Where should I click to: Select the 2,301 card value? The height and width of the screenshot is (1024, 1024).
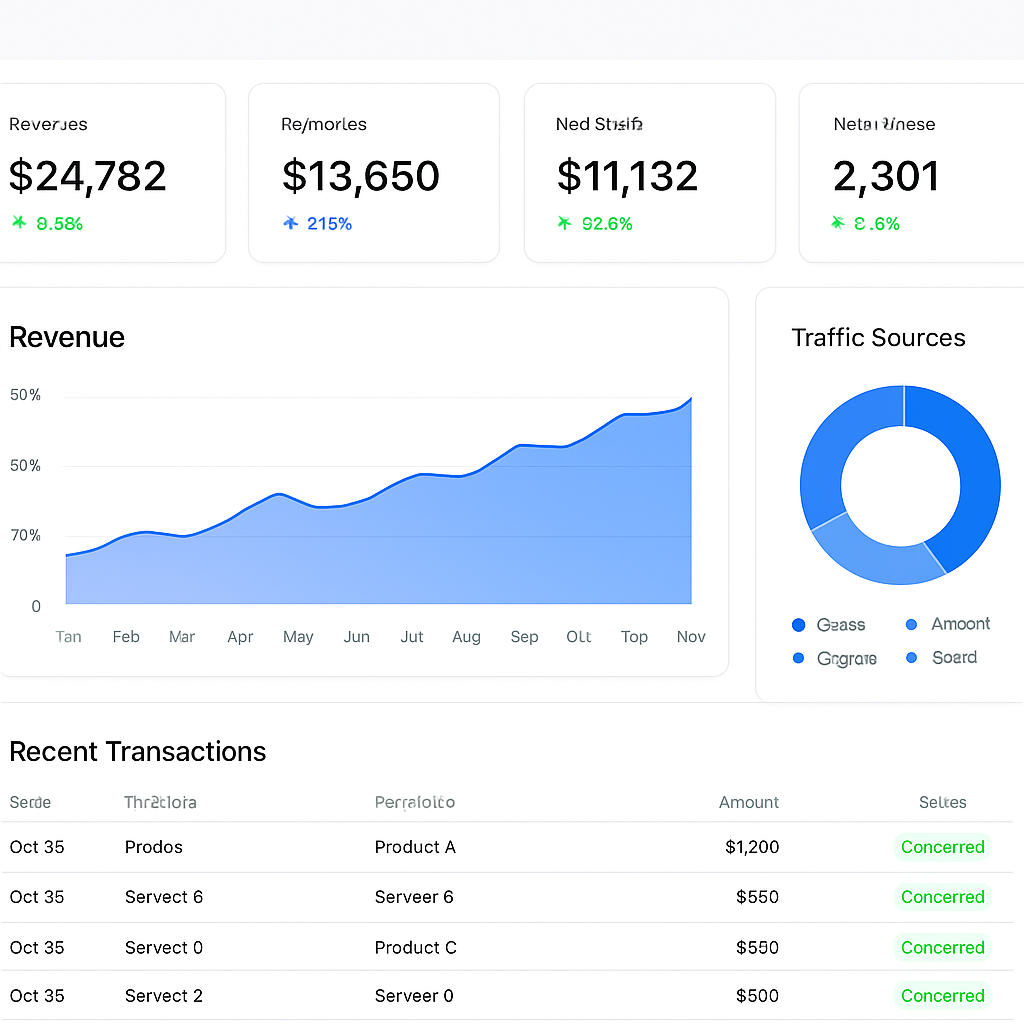(x=886, y=176)
